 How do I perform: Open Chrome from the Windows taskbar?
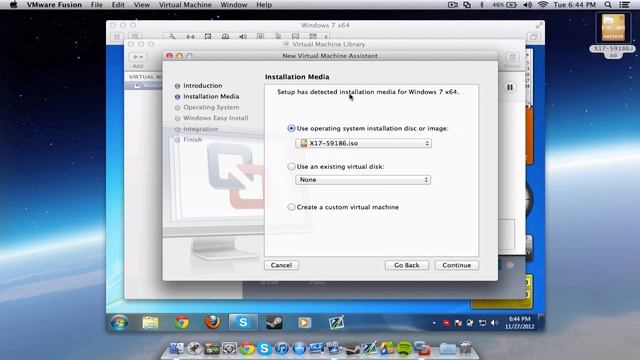click(182, 322)
